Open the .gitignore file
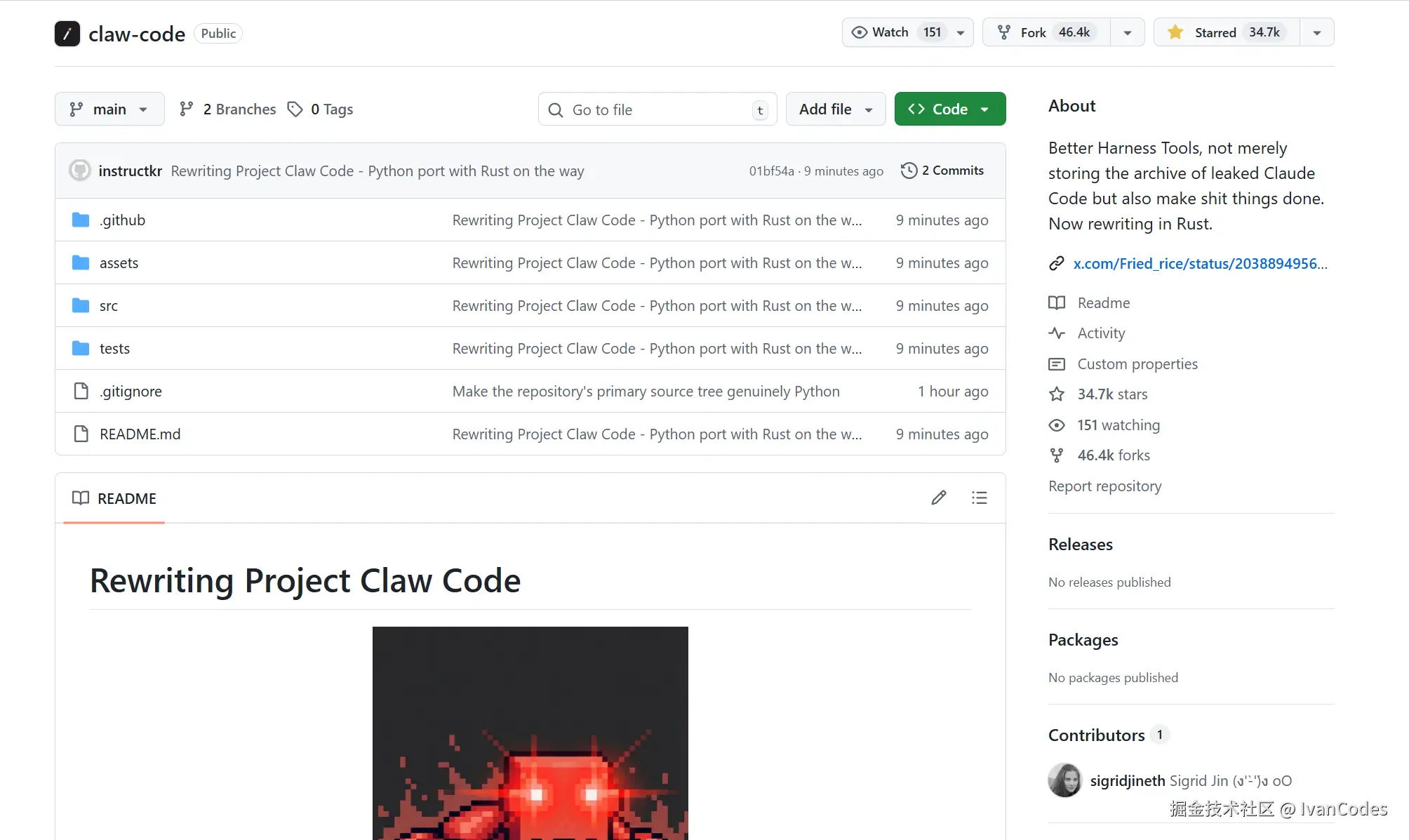The image size is (1409, 840). [x=131, y=392]
